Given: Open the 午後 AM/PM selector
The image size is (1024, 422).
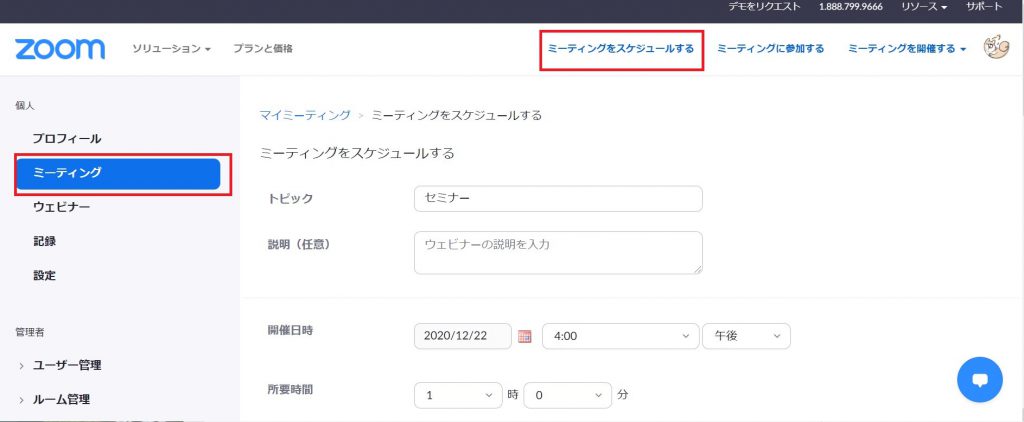Looking at the screenshot, I should click(746, 336).
